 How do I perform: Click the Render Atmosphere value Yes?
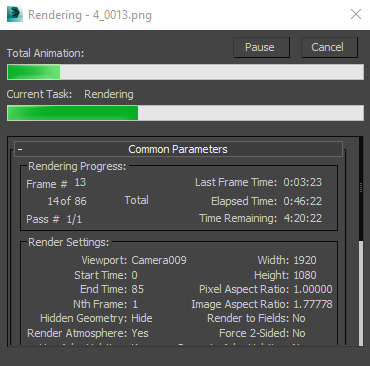pos(140,333)
